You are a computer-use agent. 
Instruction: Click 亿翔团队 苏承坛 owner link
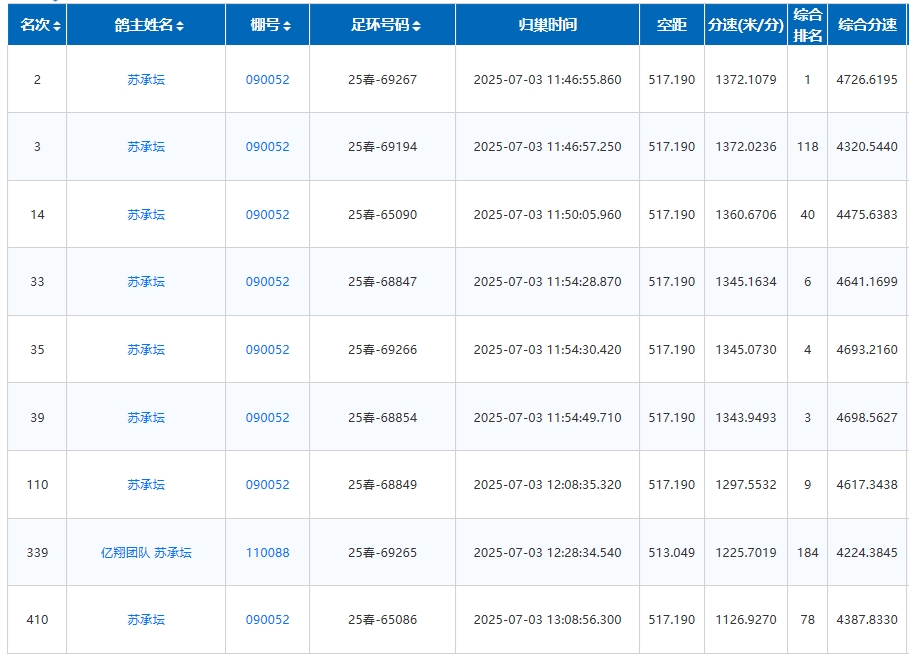click(x=146, y=553)
